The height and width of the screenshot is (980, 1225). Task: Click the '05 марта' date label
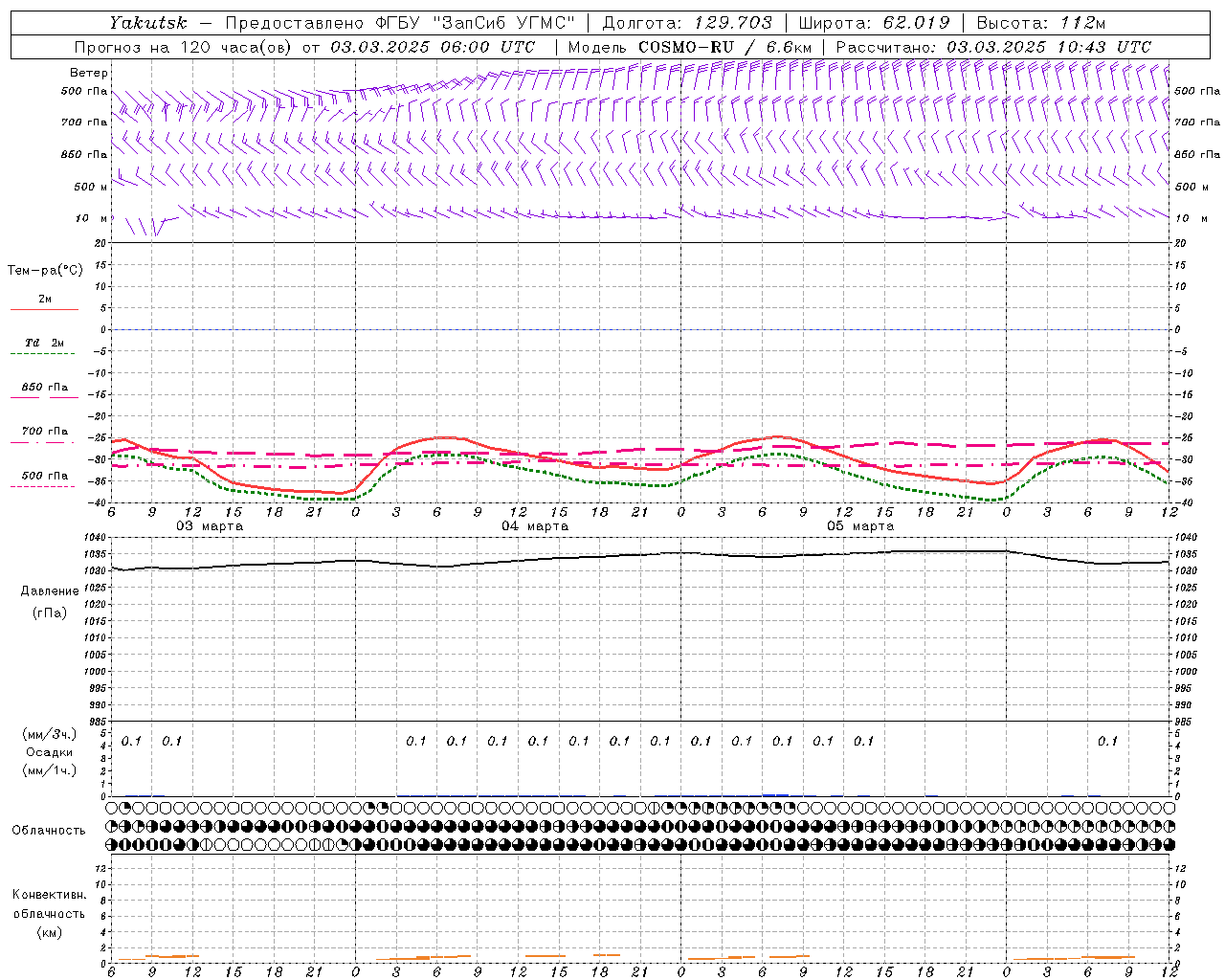click(860, 526)
